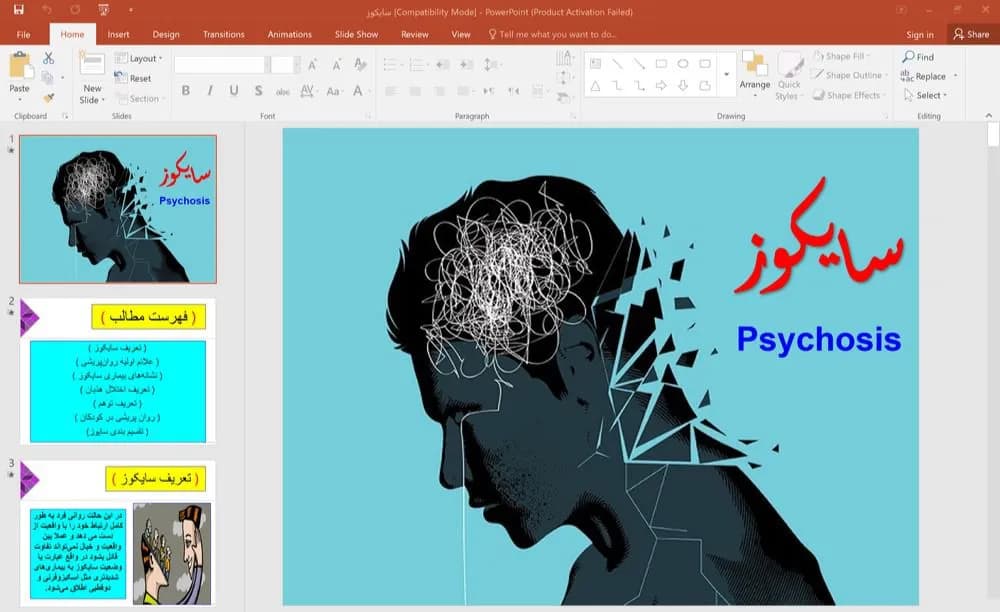Undo the last action in Quick Access
Image resolution: width=1000 pixels, height=612 pixels.
click(47, 10)
